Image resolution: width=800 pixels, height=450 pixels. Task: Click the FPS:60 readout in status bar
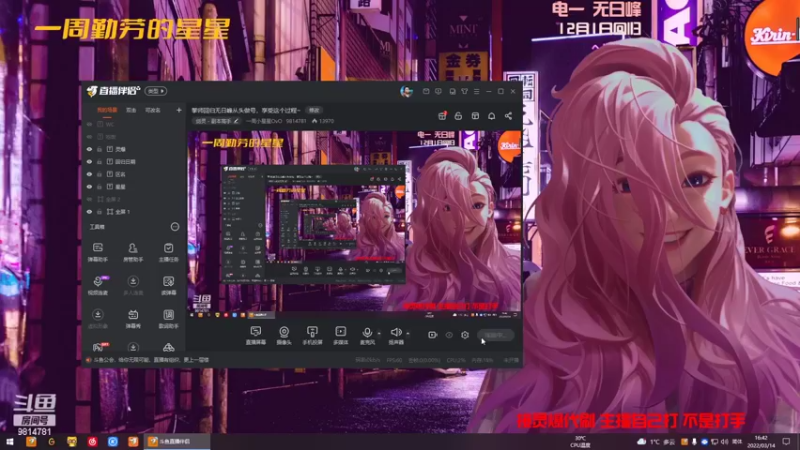[x=394, y=360]
